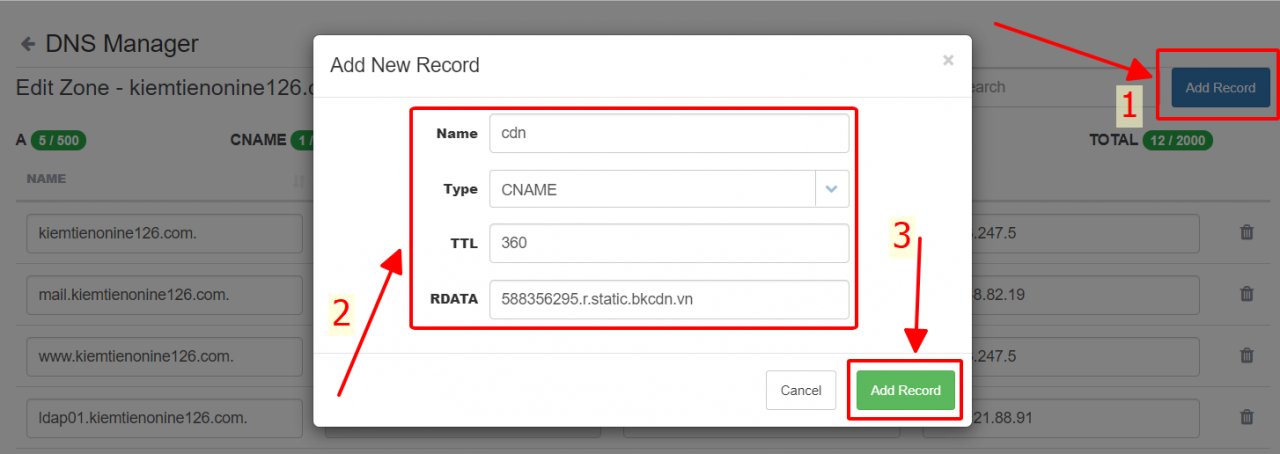The width and height of the screenshot is (1280, 454).
Task: Edit the mail.kiemtienonine126.com. name field
Action: (165, 295)
